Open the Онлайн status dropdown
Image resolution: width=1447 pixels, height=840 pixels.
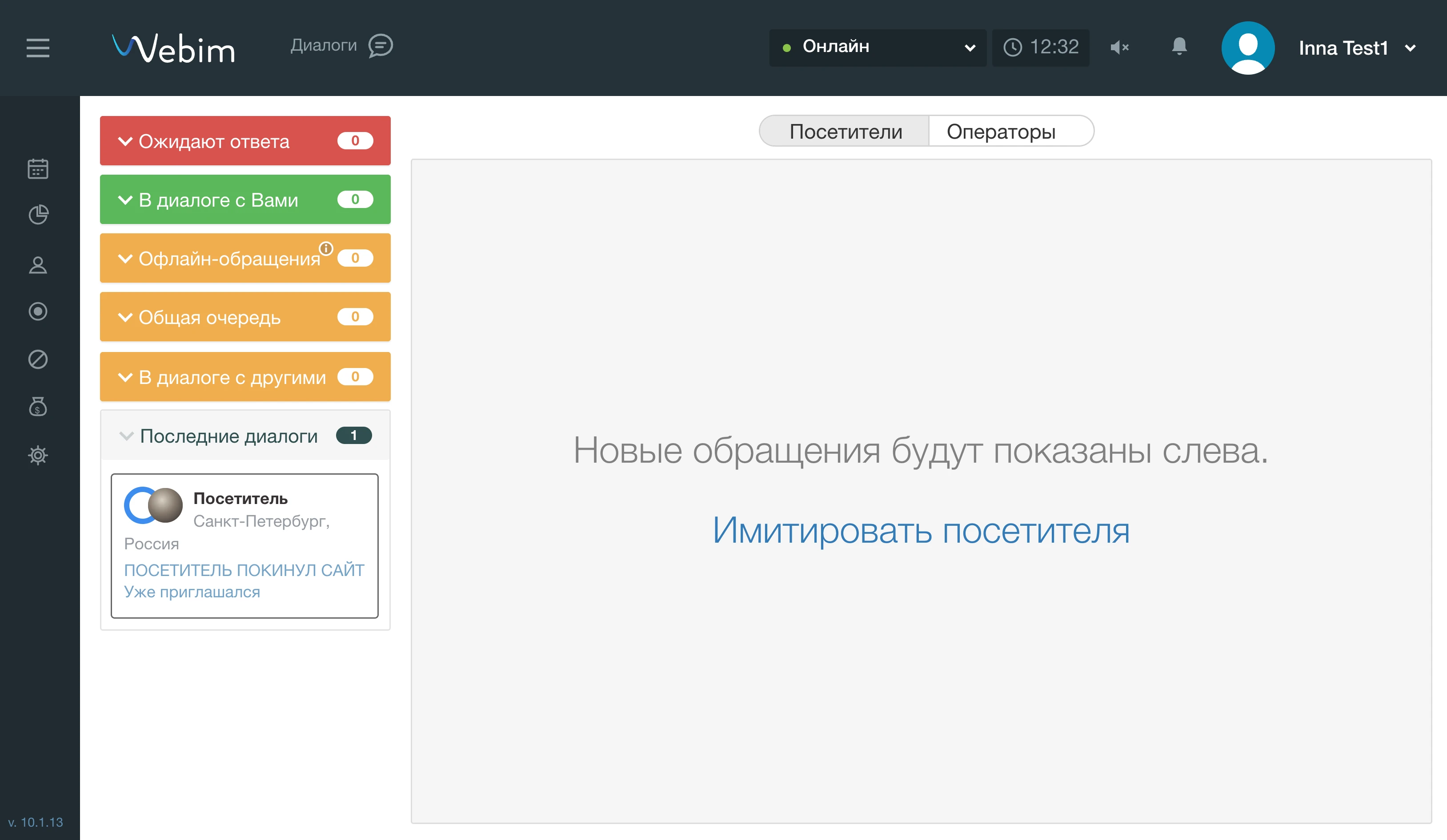tap(878, 48)
